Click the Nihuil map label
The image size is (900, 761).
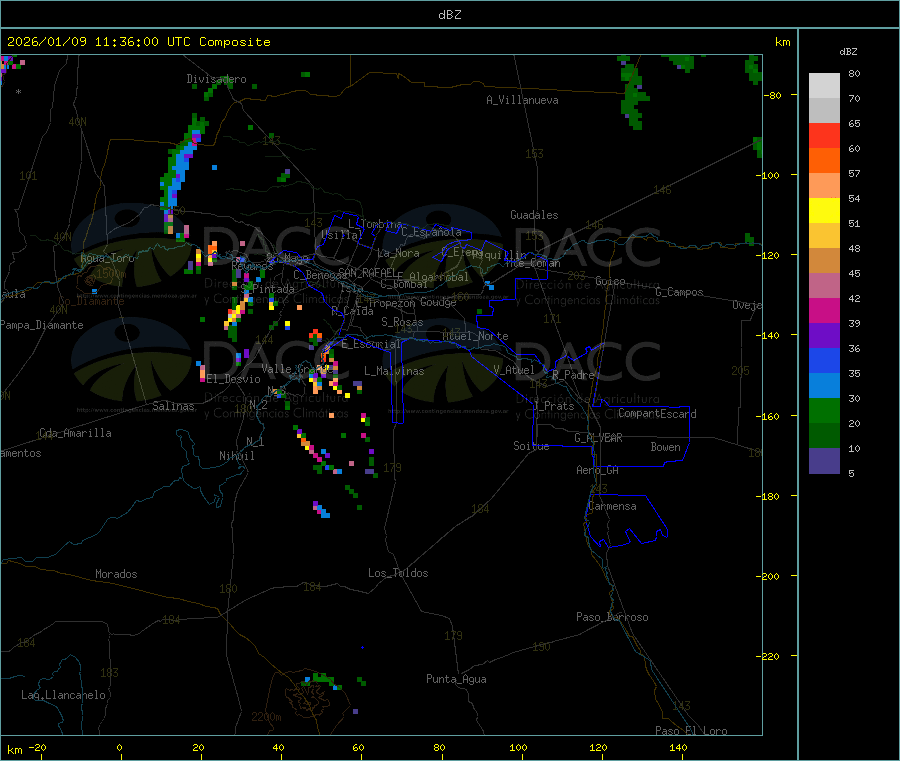236,456
